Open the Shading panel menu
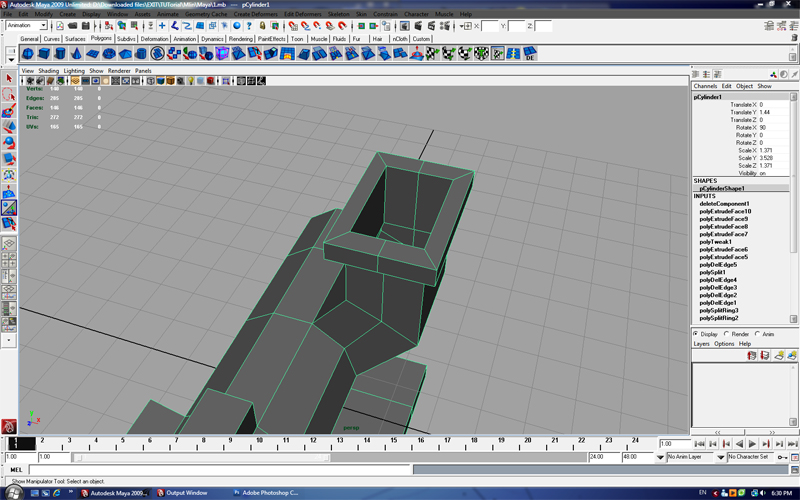Viewport: 800px width, 500px height. point(48,71)
